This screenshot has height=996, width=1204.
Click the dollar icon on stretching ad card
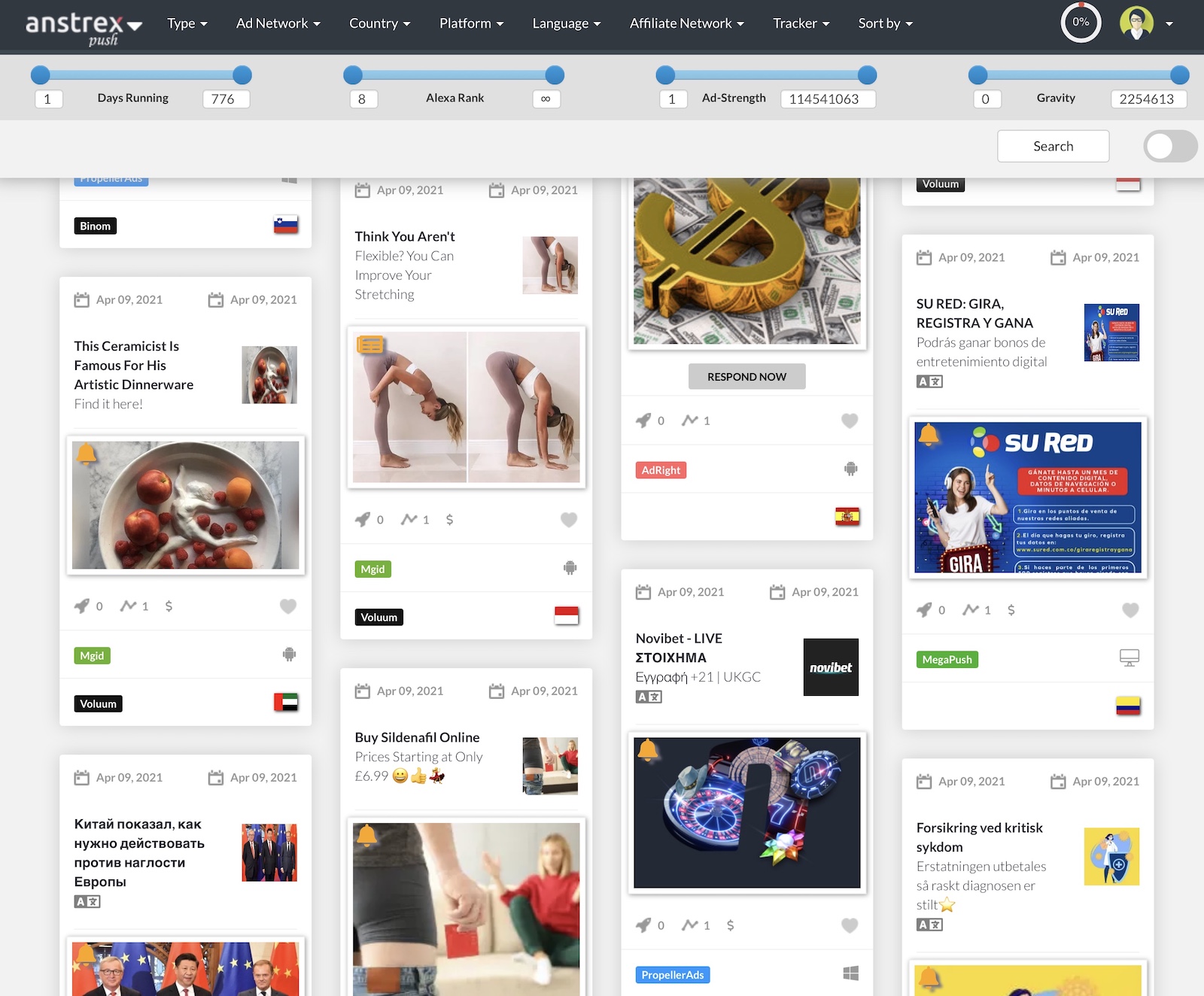tap(449, 520)
